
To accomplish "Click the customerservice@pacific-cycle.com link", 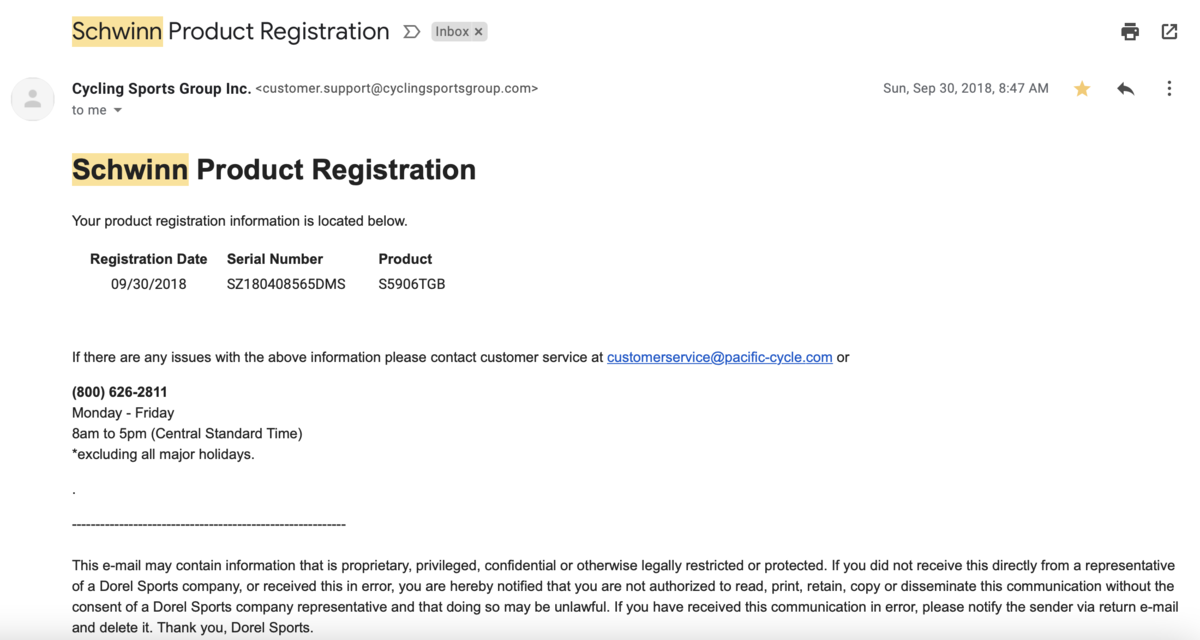I will click(x=719, y=357).
